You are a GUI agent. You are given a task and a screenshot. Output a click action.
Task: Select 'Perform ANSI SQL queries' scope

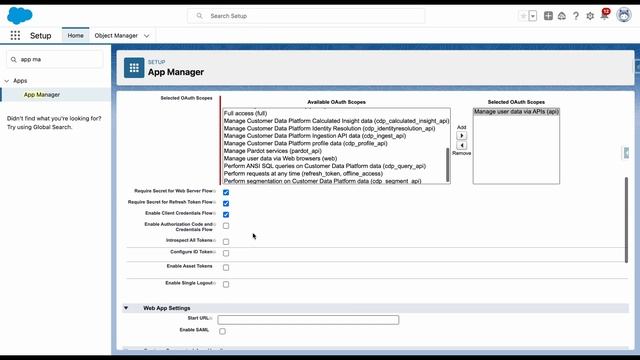tap(325, 166)
